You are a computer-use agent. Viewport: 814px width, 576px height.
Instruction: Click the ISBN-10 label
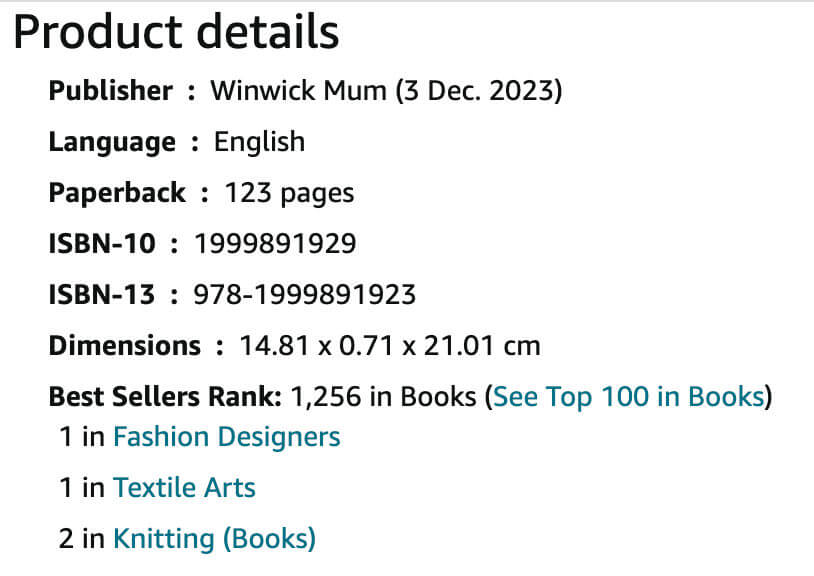101,244
